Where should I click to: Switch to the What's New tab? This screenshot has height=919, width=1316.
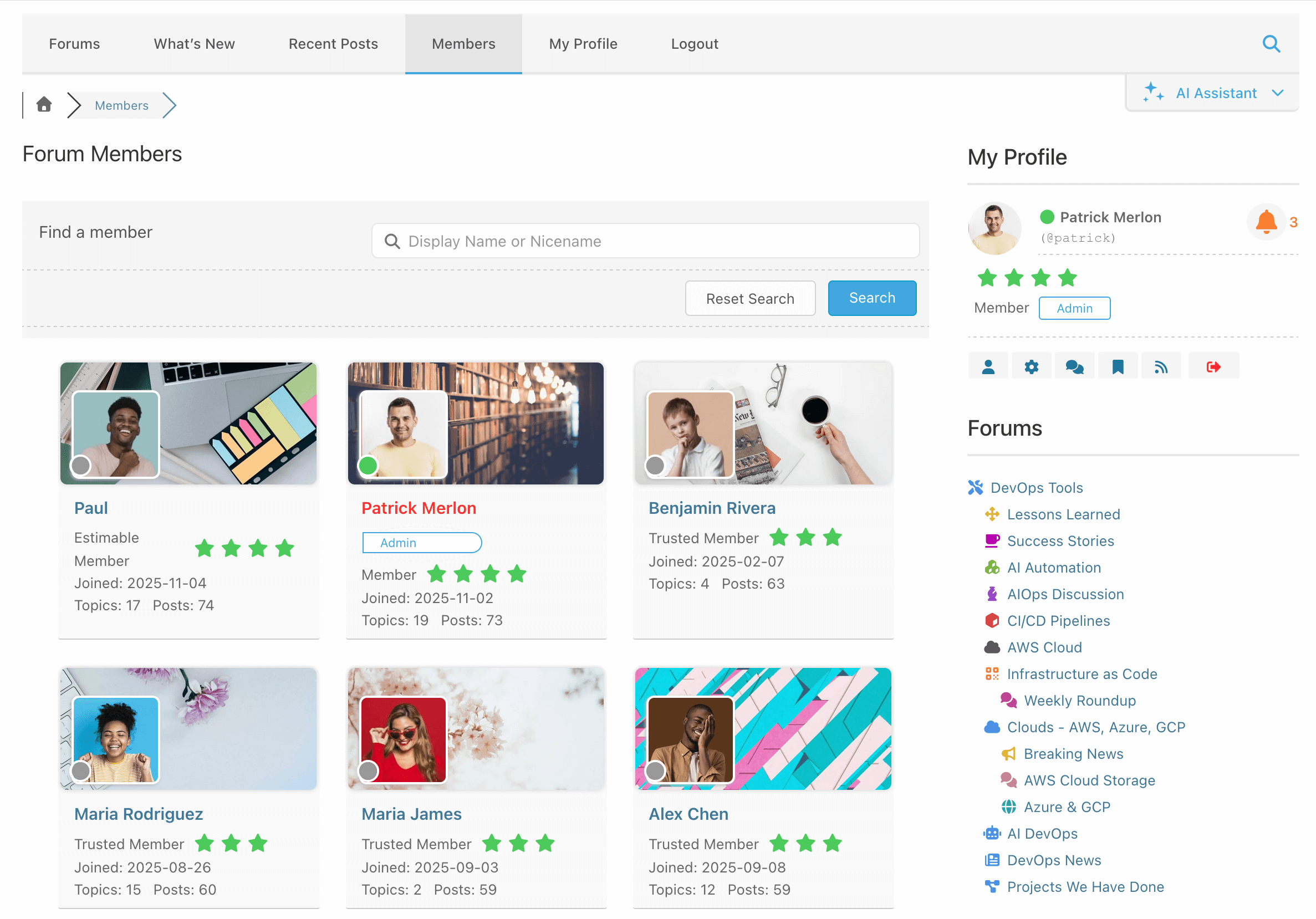193,44
